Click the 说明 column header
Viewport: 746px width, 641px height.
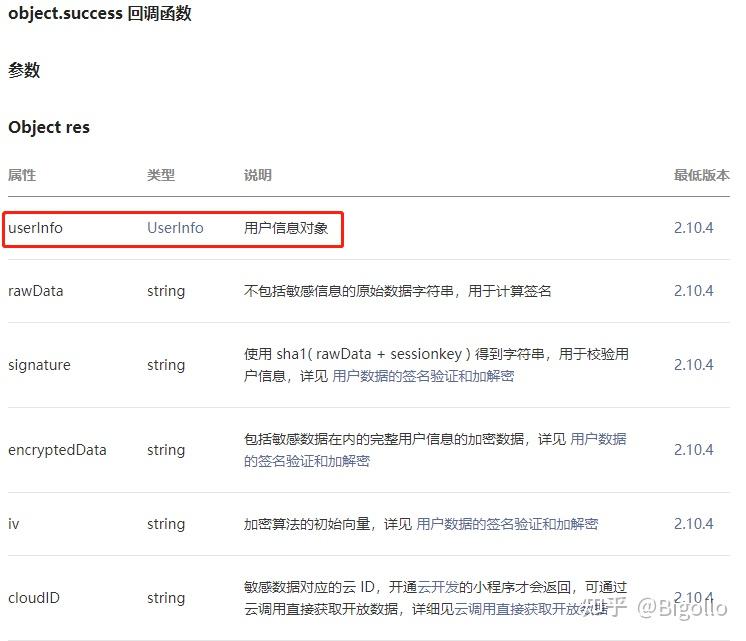point(258,175)
